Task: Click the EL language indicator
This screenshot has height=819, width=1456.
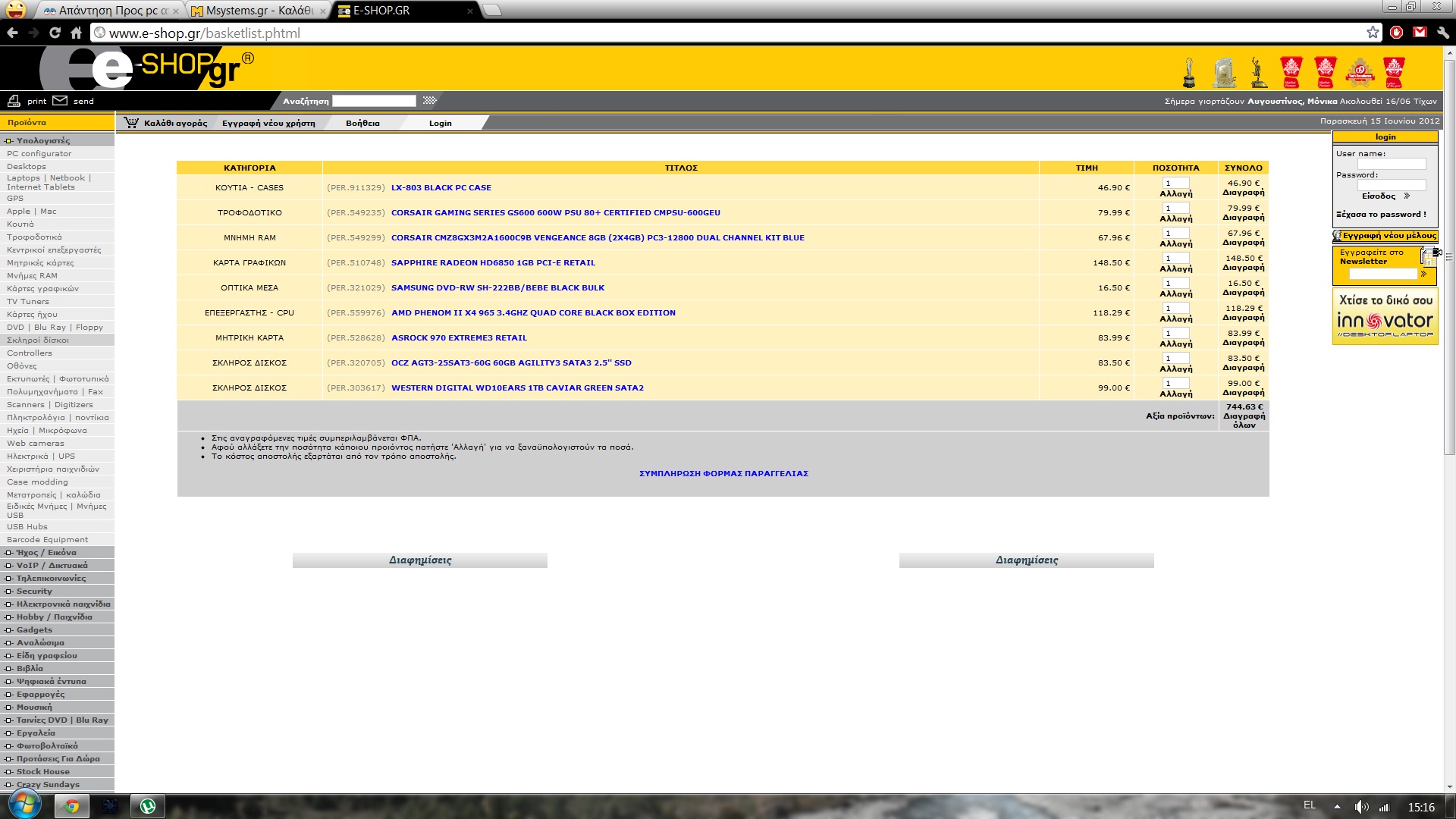Action: (1310, 805)
